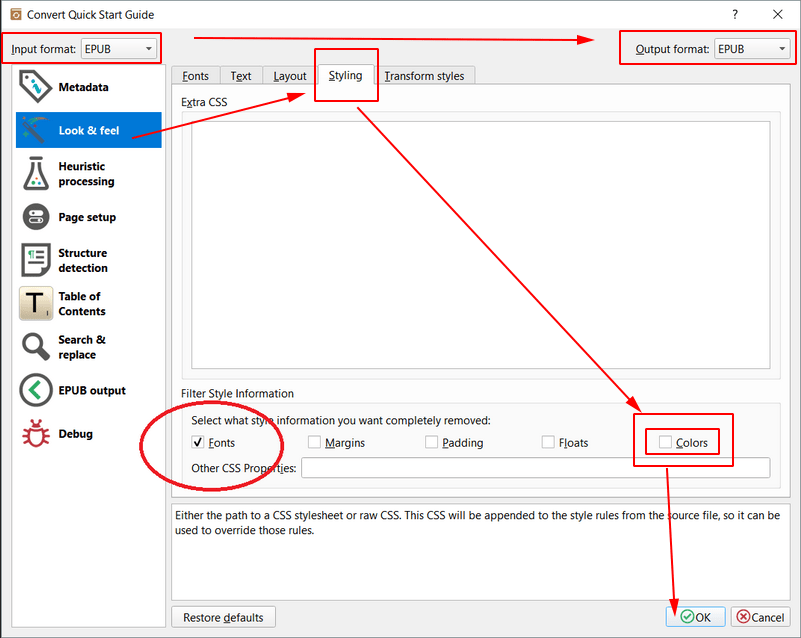
Task: Open the Metadata section tag icon
Action: coord(35,86)
